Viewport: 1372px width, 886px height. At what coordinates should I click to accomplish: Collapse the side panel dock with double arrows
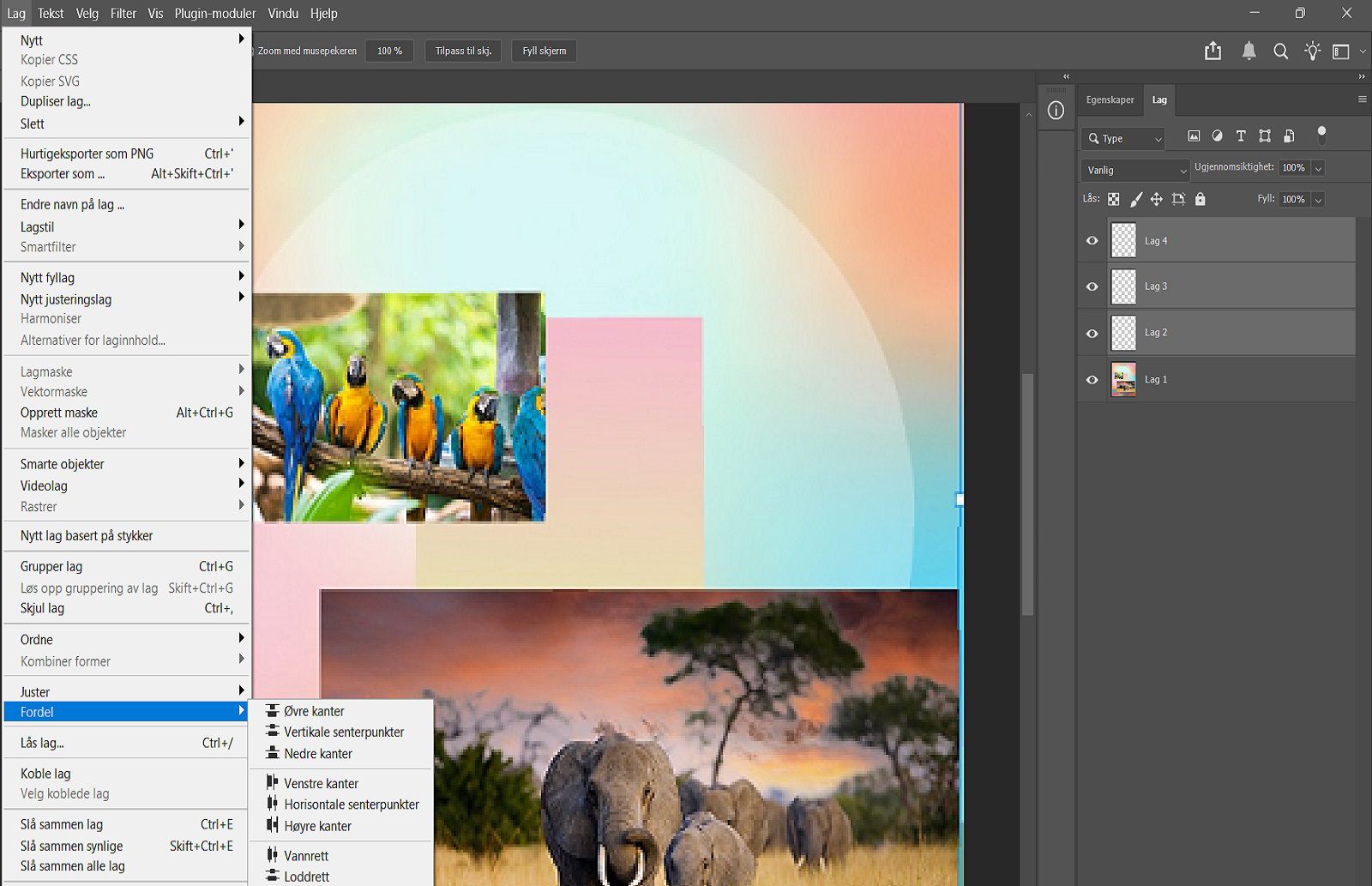click(1362, 76)
